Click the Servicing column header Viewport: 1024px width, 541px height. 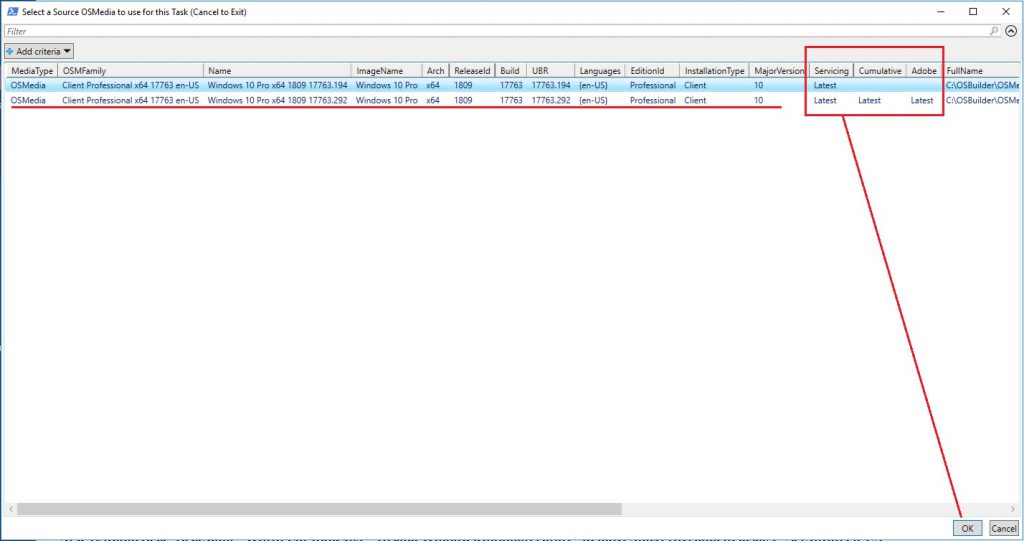831,71
